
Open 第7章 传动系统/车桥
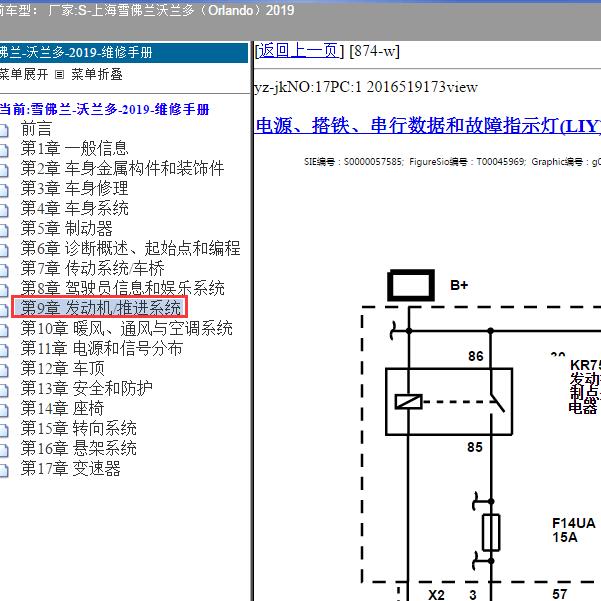[92, 268]
